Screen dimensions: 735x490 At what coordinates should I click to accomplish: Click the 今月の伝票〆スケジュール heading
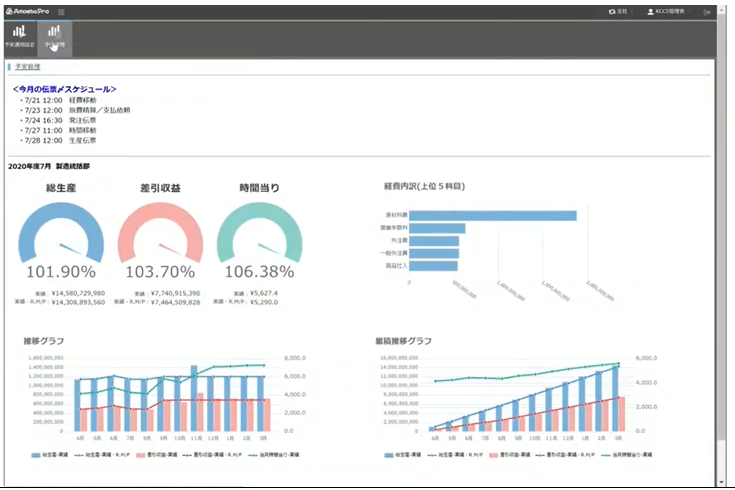[x=65, y=89]
